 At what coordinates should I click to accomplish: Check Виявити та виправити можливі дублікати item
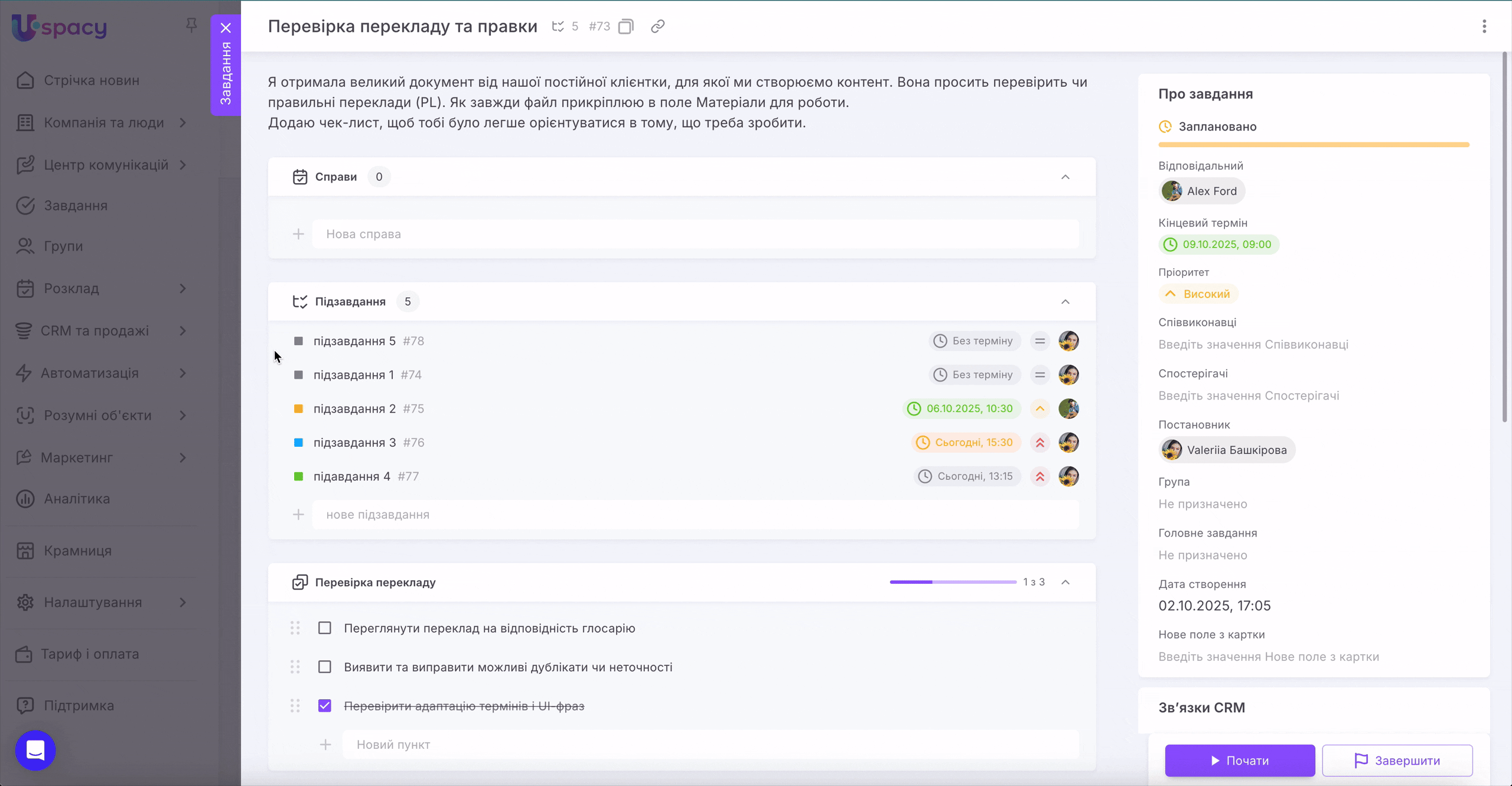pos(325,667)
